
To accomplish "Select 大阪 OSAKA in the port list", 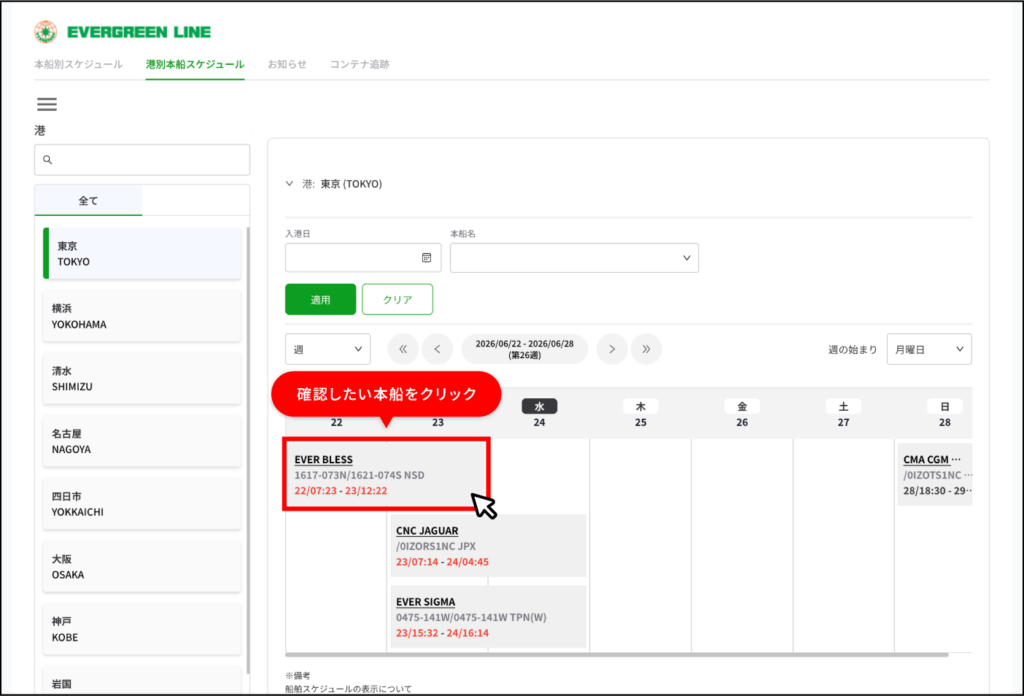I will [x=142, y=567].
